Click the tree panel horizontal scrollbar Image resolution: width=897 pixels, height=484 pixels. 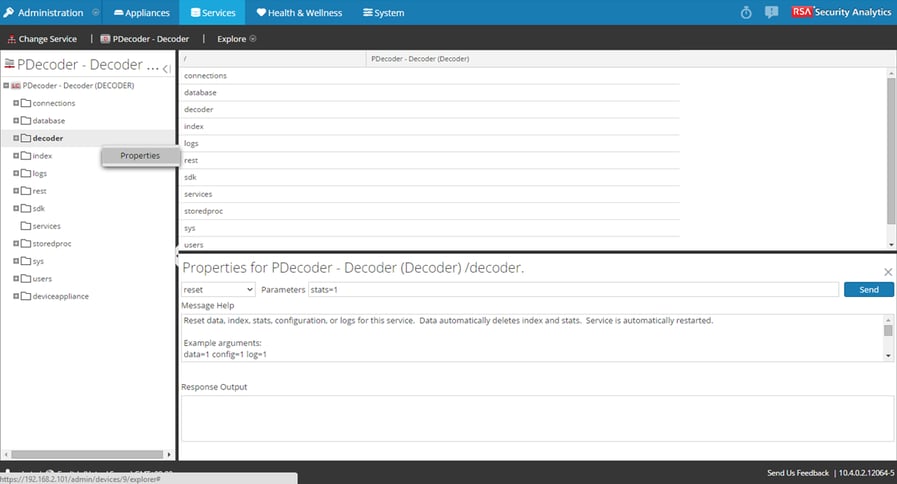87,454
